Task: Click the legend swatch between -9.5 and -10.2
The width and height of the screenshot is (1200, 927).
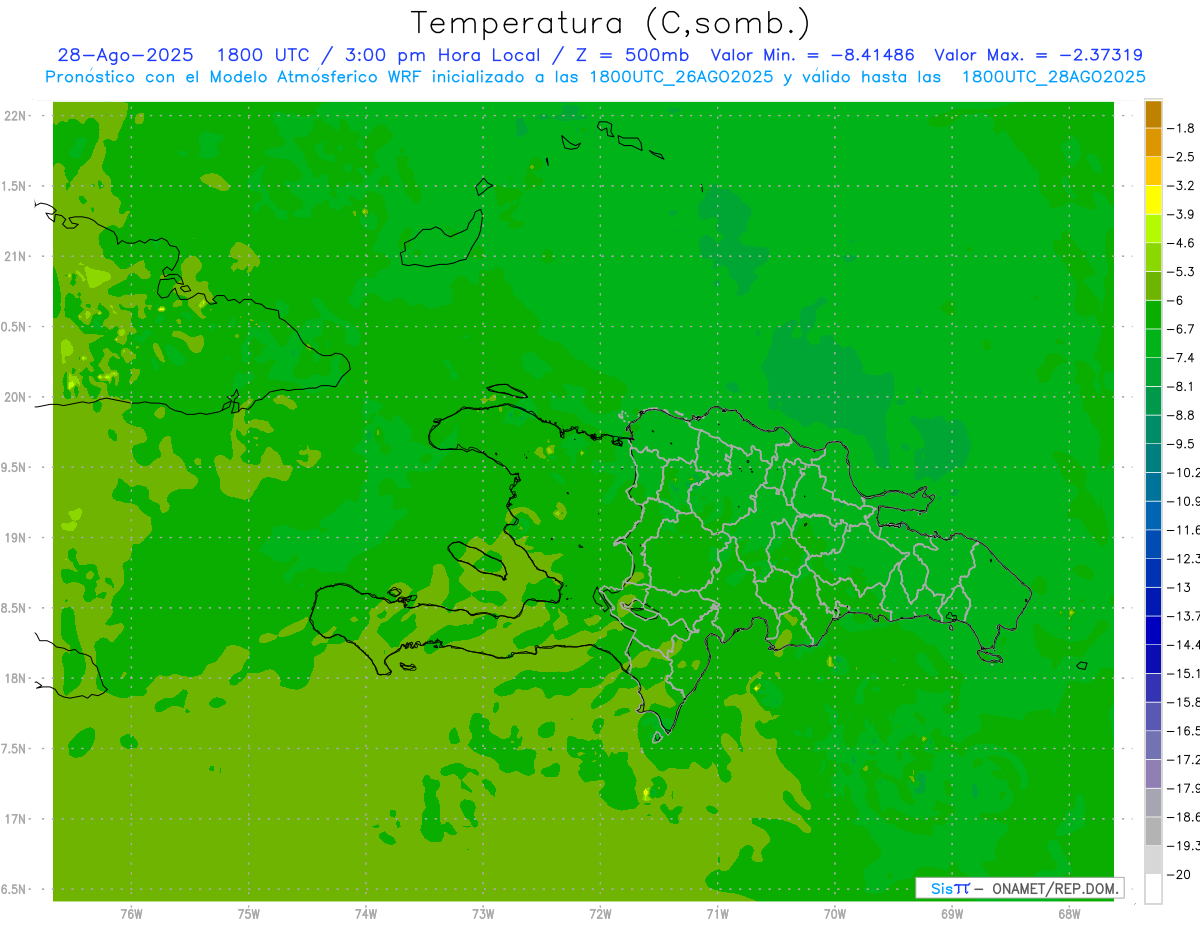Action: click(x=1153, y=458)
